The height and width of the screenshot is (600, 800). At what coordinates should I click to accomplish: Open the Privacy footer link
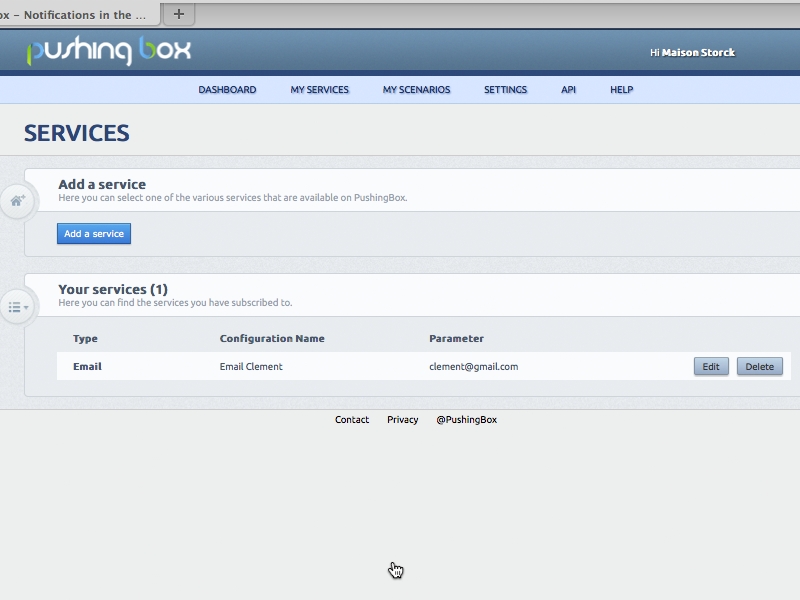pyautogui.click(x=403, y=420)
